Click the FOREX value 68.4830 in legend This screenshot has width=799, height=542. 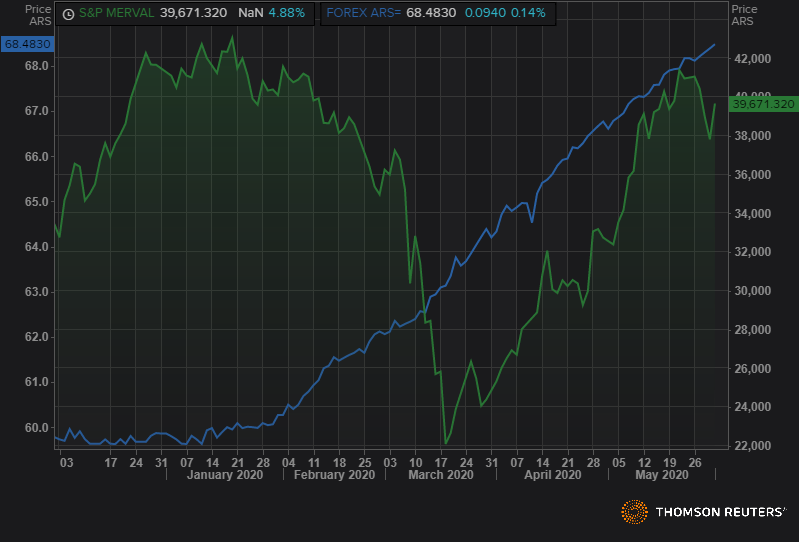coord(431,13)
